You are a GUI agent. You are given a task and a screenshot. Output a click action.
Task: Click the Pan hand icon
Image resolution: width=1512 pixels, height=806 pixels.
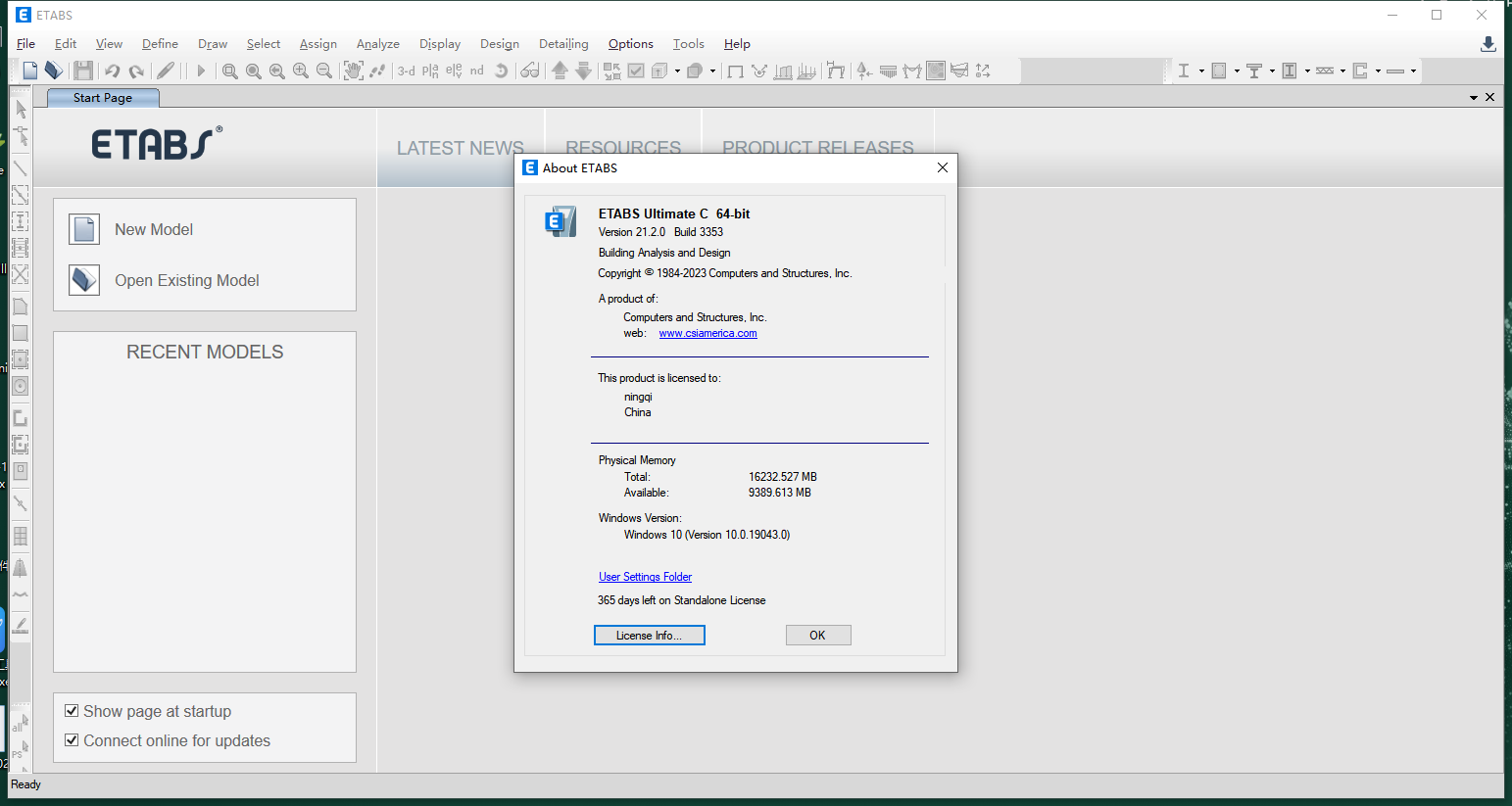[354, 71]
